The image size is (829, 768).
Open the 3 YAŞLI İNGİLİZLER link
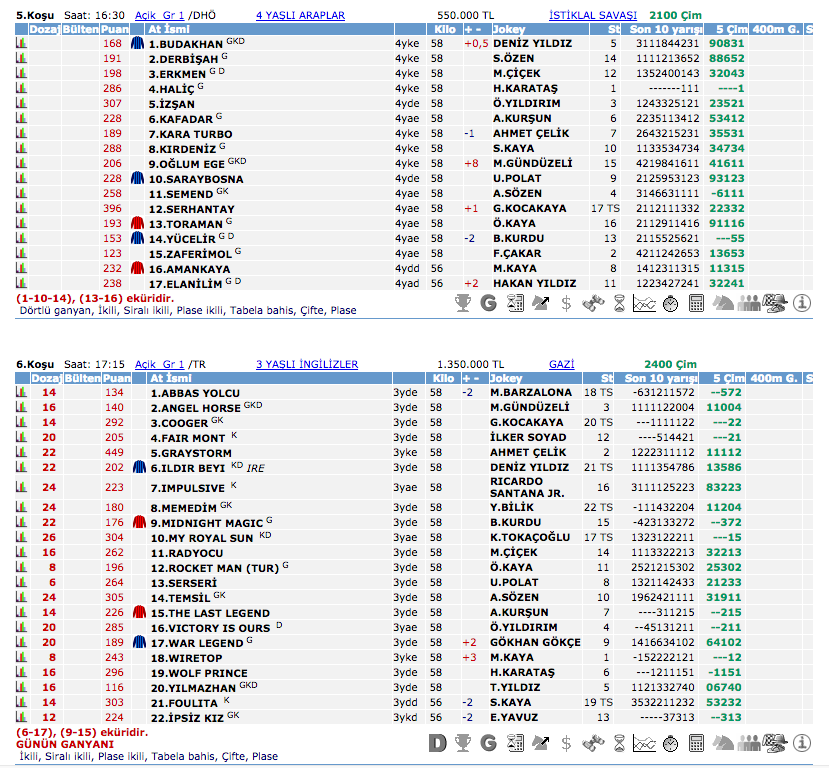307,365
